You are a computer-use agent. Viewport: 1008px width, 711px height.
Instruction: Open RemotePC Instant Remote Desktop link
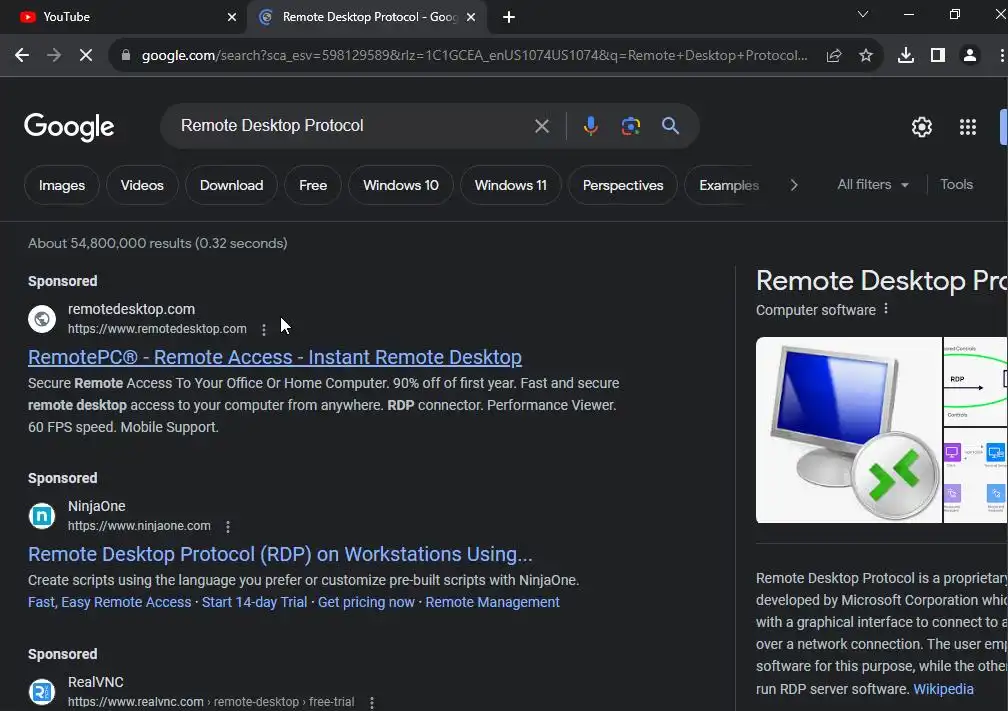274,357
